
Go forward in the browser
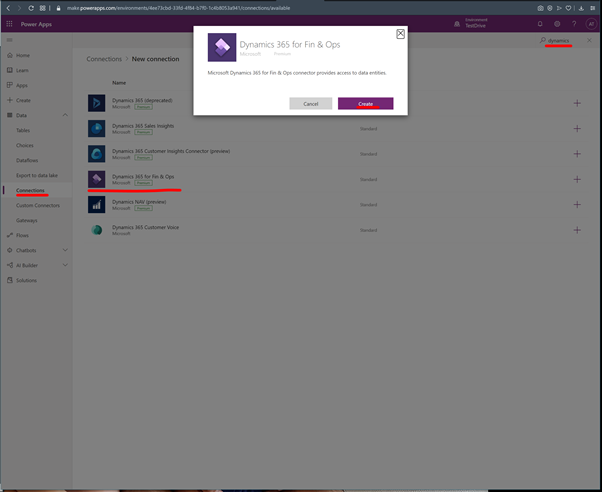click(19, 8)
